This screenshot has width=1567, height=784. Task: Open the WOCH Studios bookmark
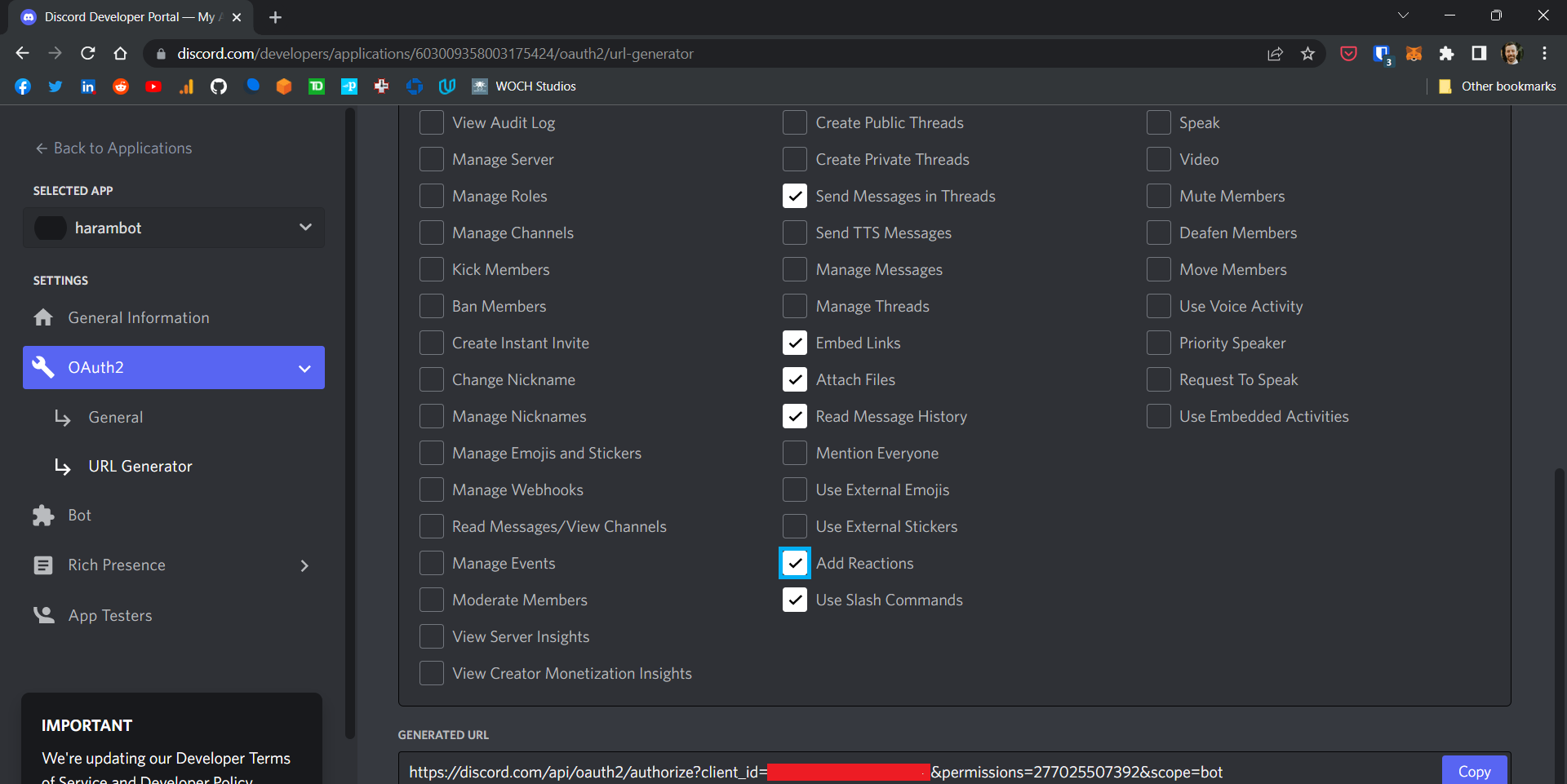point(525,86)
